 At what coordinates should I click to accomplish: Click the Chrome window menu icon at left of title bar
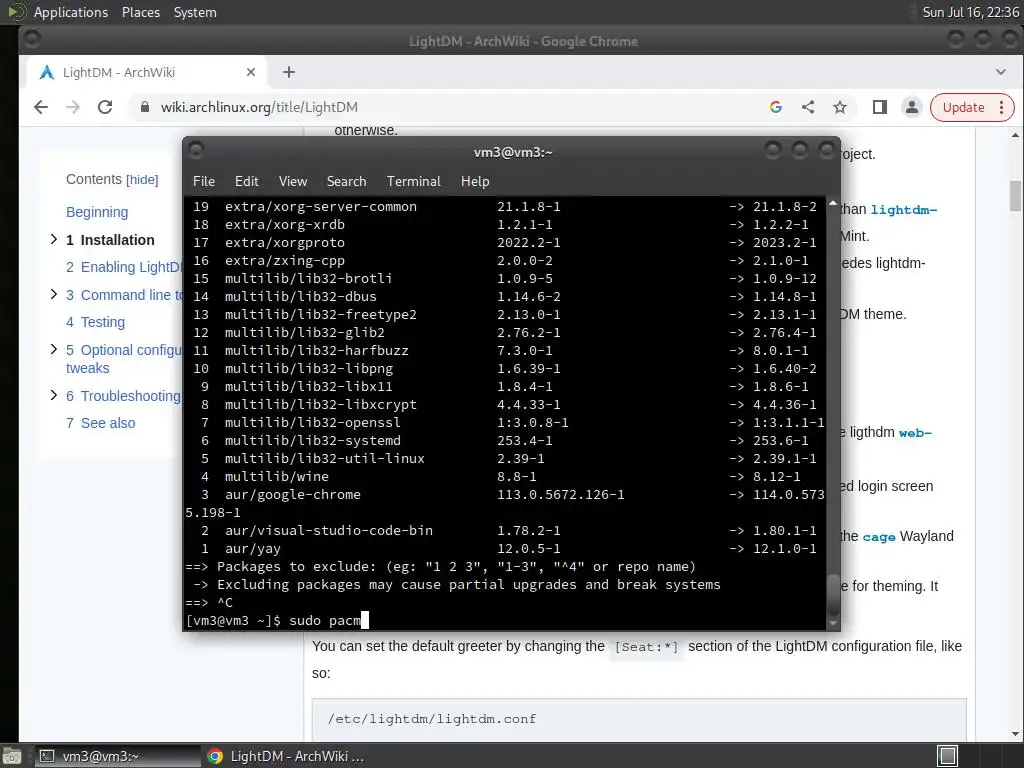coord(31,40)
